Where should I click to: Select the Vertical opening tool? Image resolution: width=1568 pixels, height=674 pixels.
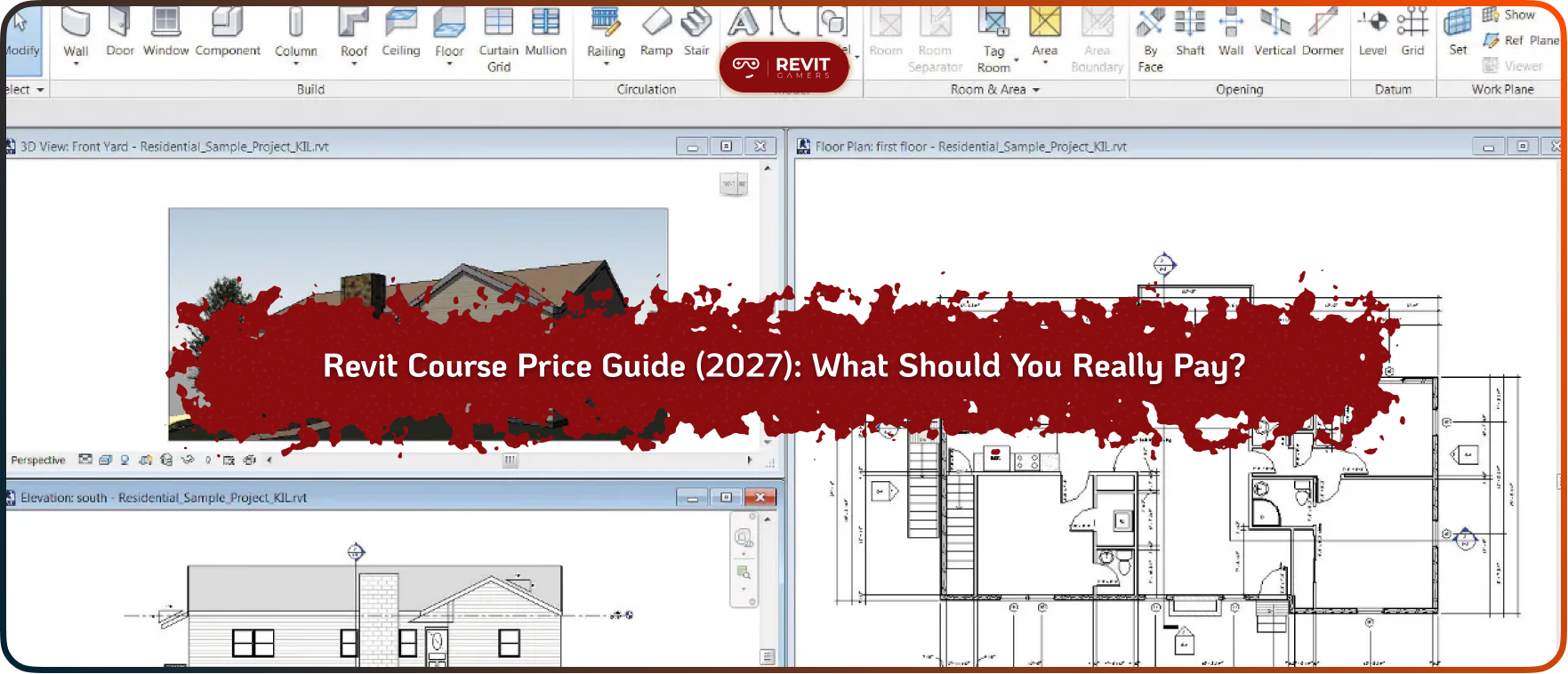pyautogui.click(x=1275, y=32)
